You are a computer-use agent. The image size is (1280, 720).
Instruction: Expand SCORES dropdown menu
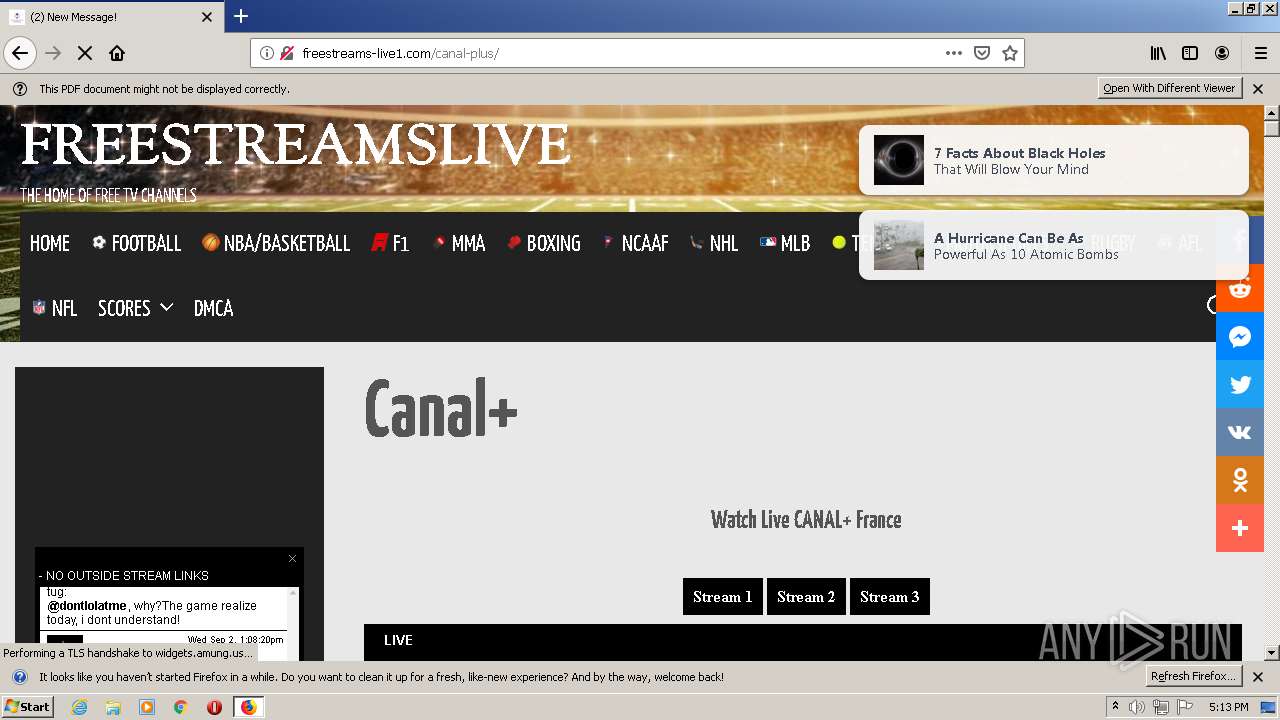tap(135, 308)
